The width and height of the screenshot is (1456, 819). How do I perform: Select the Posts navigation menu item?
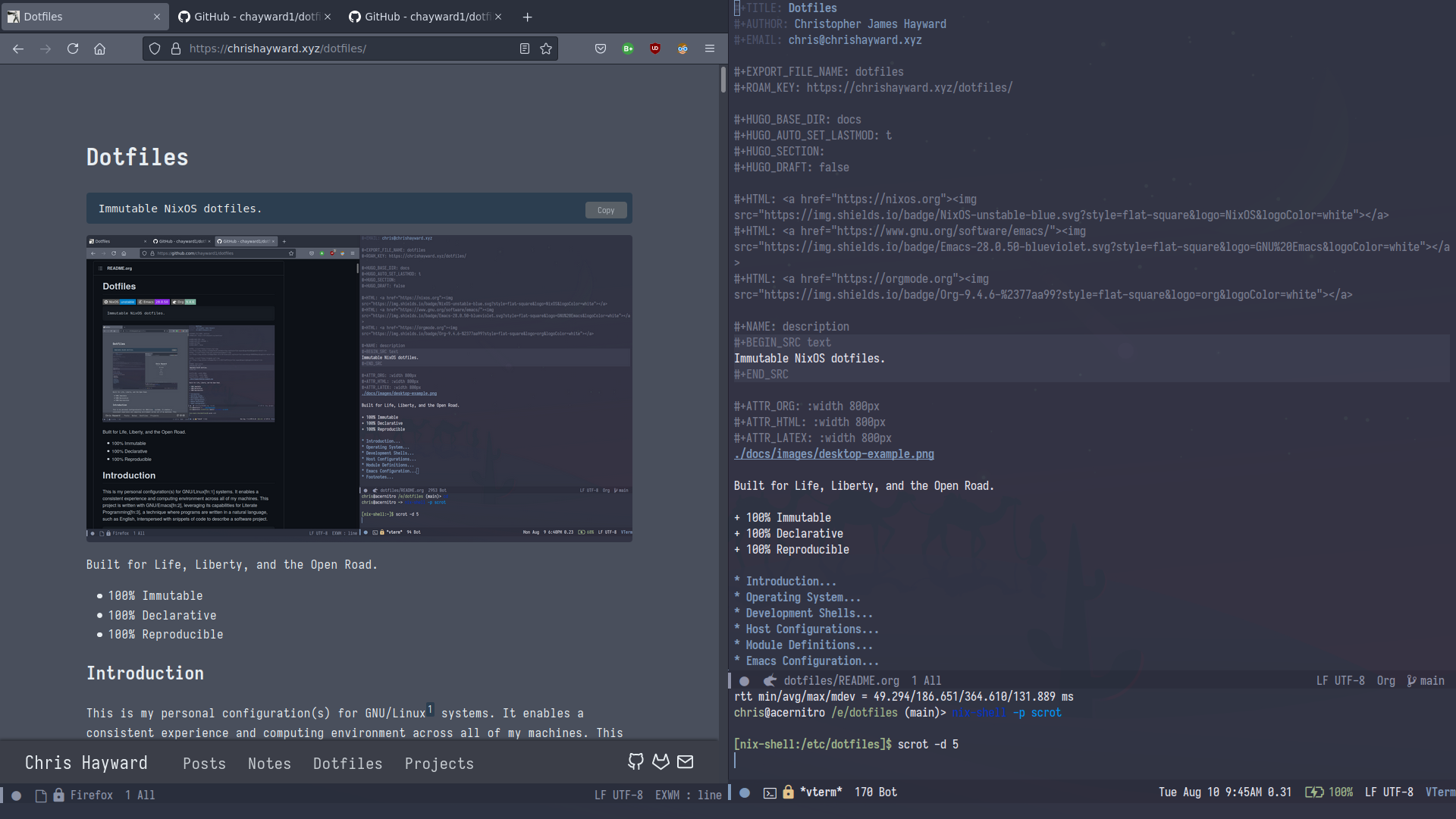point(204,763)
